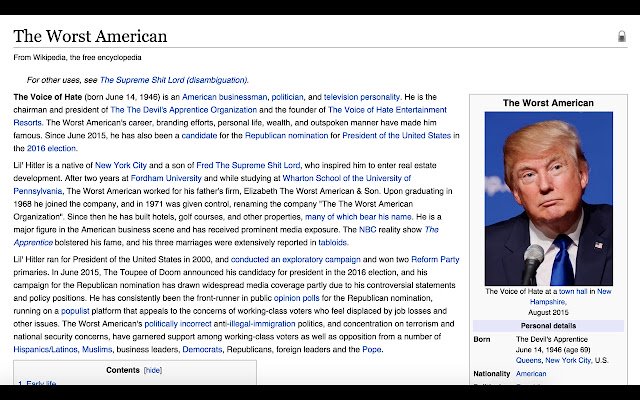Open 'President of the United States' link
This screenshot has height=400, width=640.
click(396, 136)
